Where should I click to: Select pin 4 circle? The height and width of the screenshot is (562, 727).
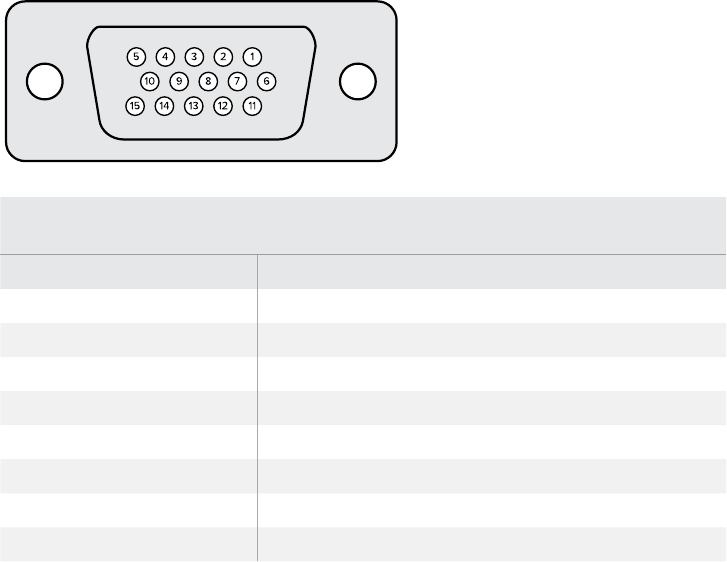click(x=165, y=57)
